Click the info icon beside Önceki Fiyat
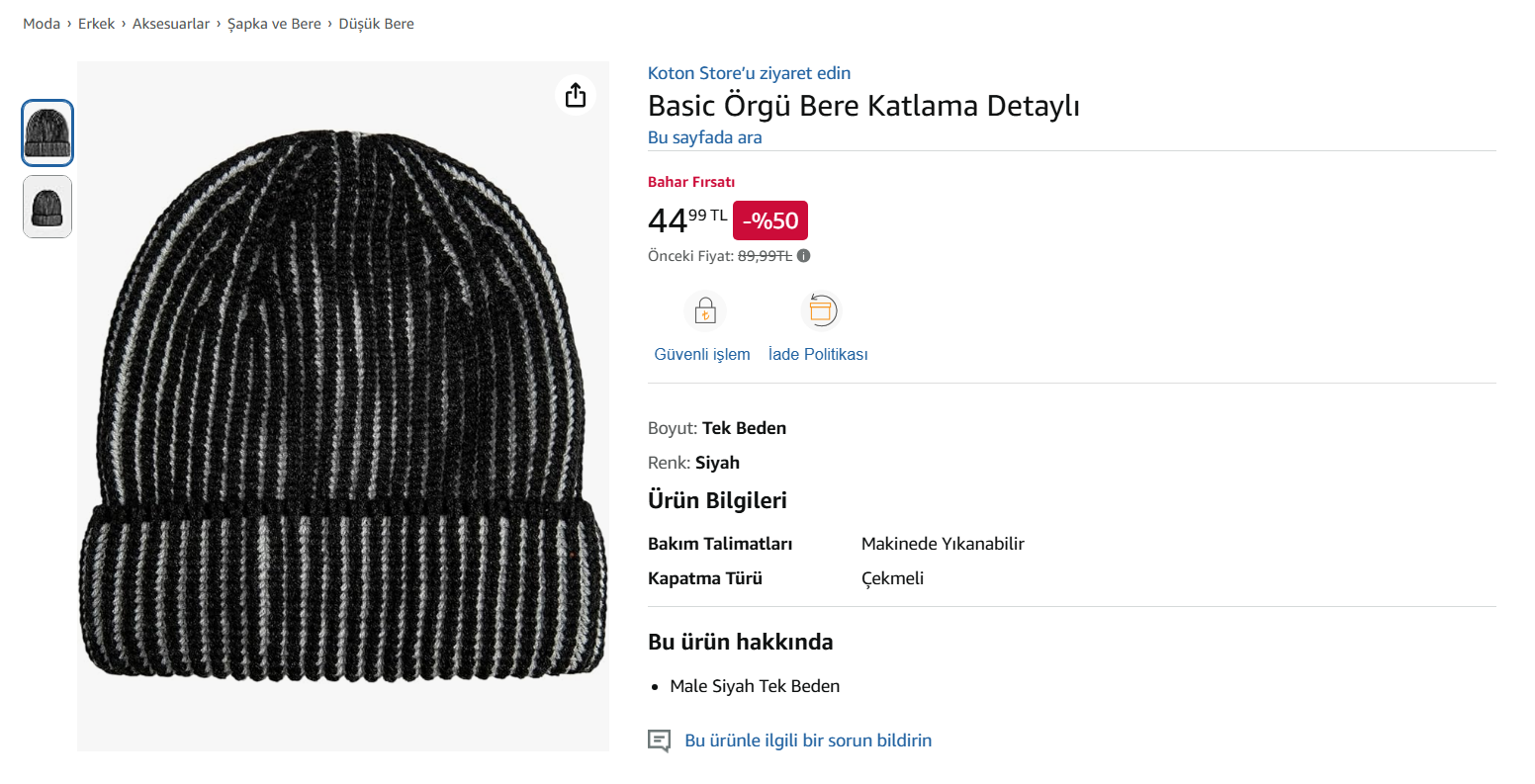1535x784 pixels. pos(804,256)
